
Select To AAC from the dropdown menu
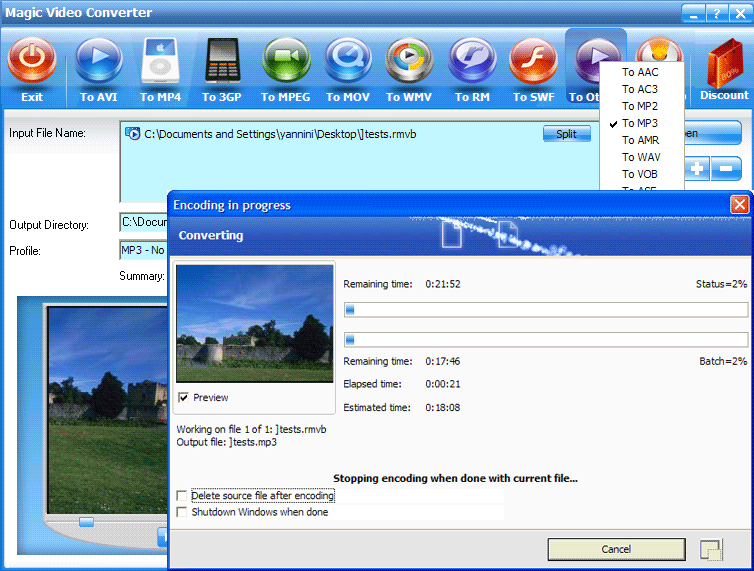pos(640,72)
